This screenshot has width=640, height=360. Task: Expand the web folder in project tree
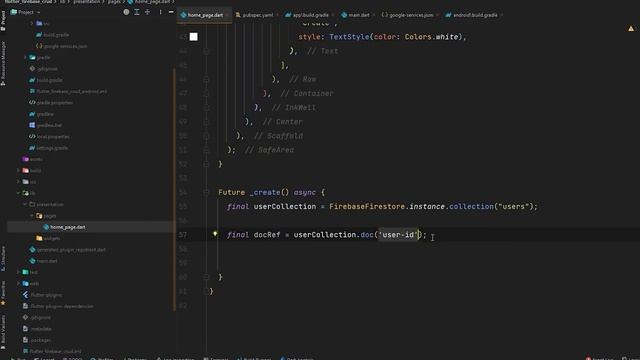18,283
